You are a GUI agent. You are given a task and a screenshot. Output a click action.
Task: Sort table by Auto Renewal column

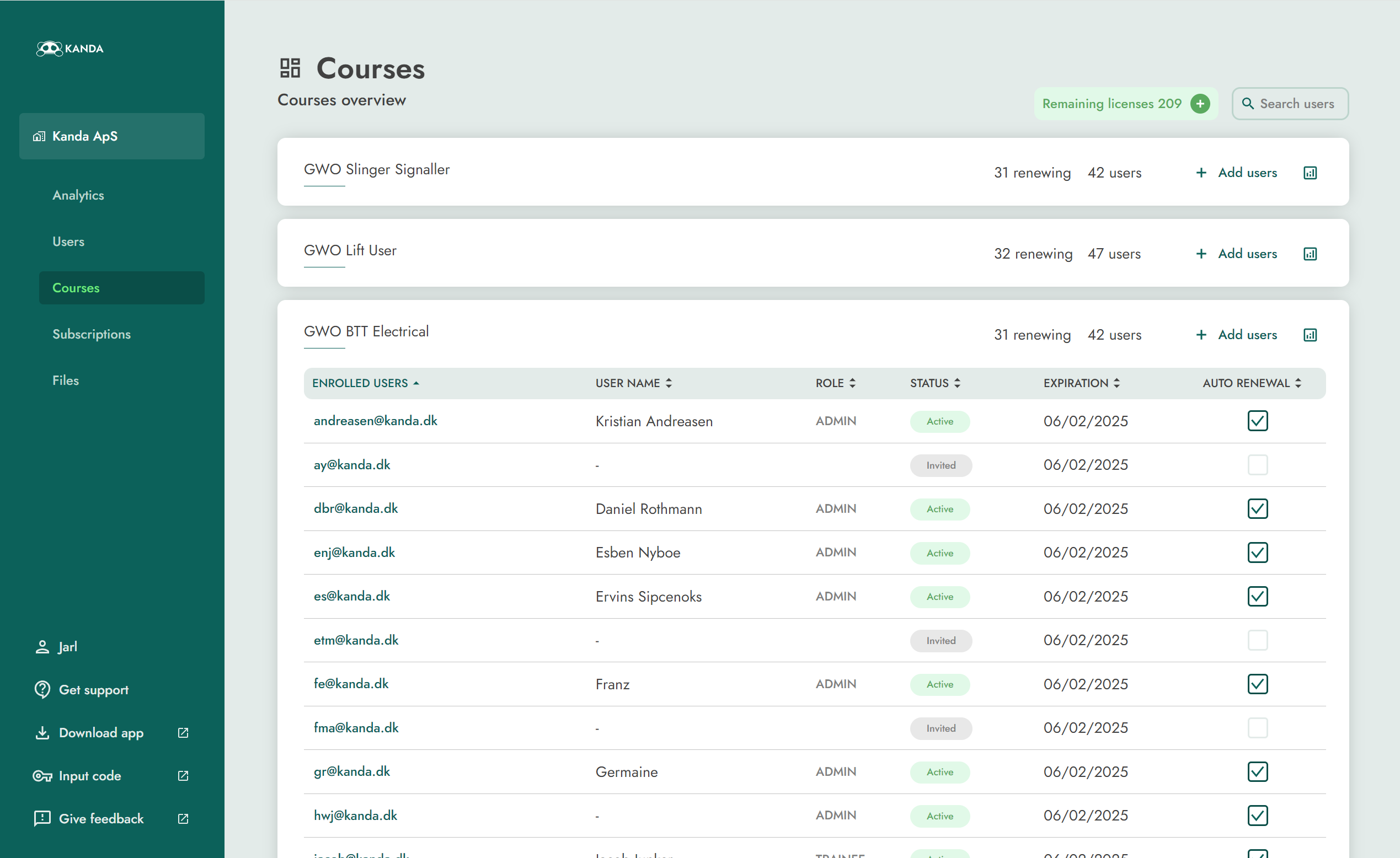tap(1251, 383)
